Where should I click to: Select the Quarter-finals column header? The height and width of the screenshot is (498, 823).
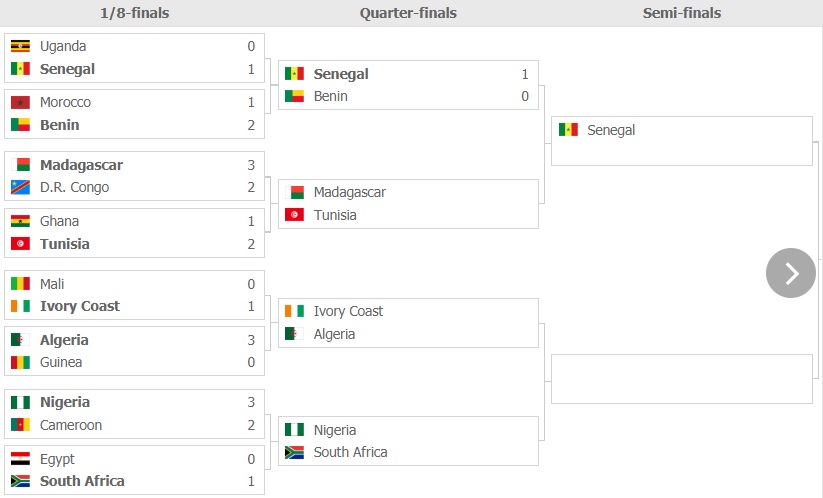[x=408, y=13]
